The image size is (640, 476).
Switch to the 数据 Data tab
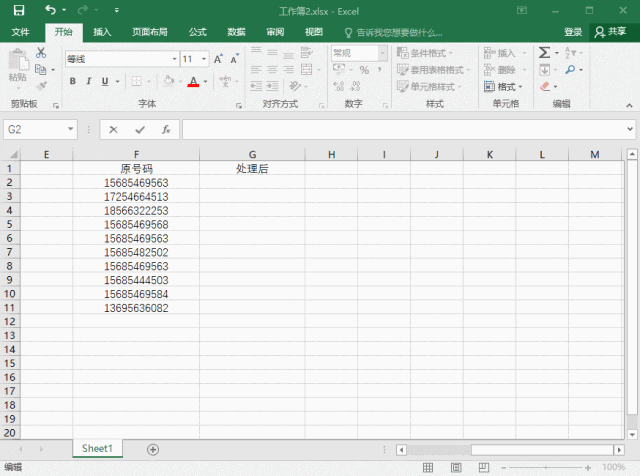click(x=236, y=32)
